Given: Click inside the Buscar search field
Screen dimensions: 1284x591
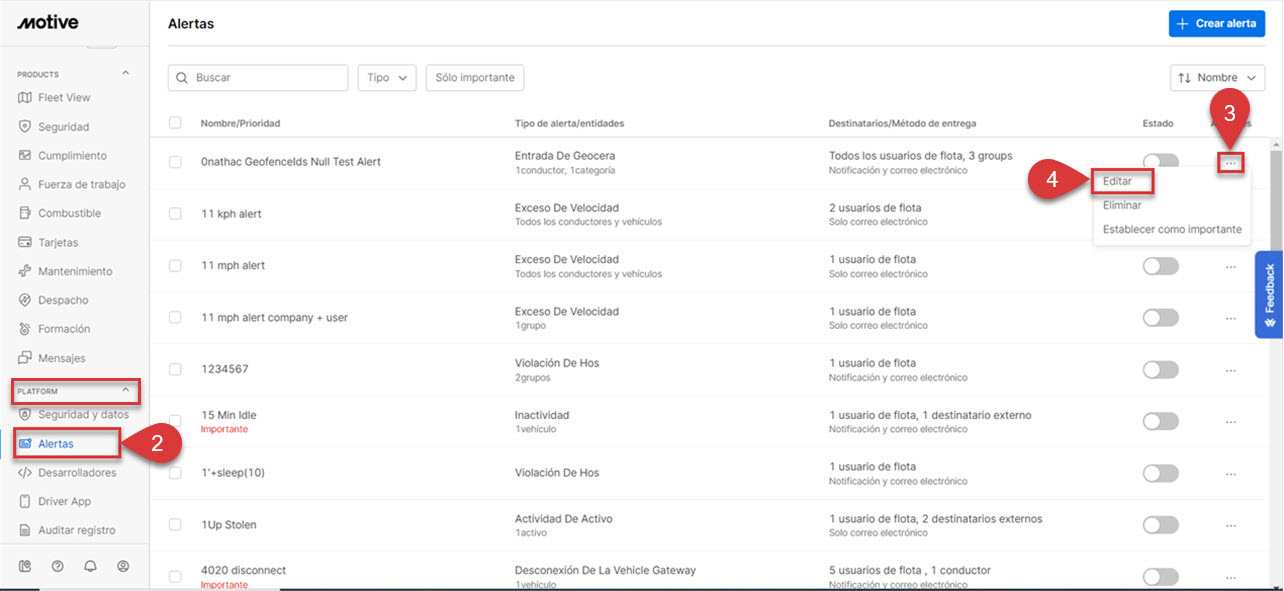Looking at the screenshot, I should click(257, 77).
